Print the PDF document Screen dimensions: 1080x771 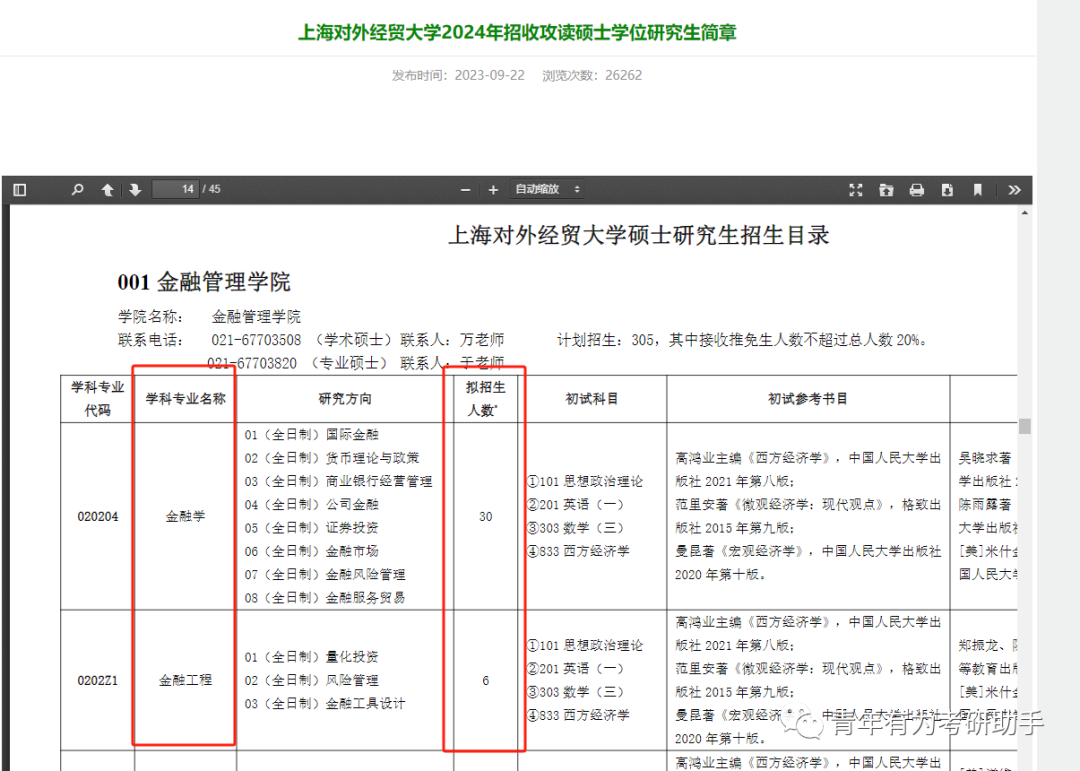tap(917, 189)
